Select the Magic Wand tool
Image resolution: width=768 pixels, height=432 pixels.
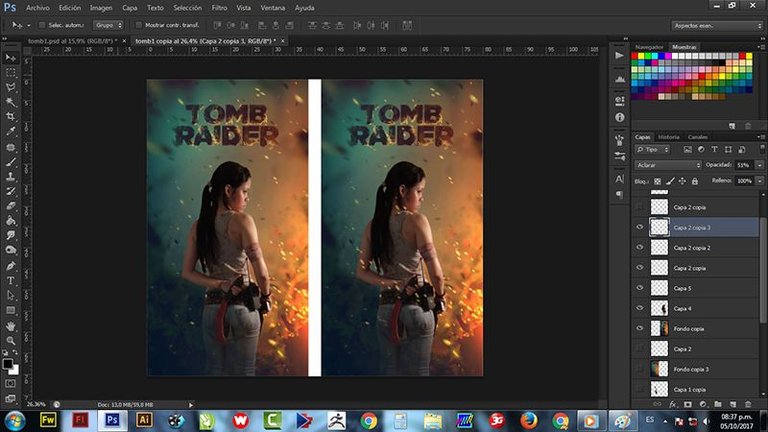coord(10,102)
